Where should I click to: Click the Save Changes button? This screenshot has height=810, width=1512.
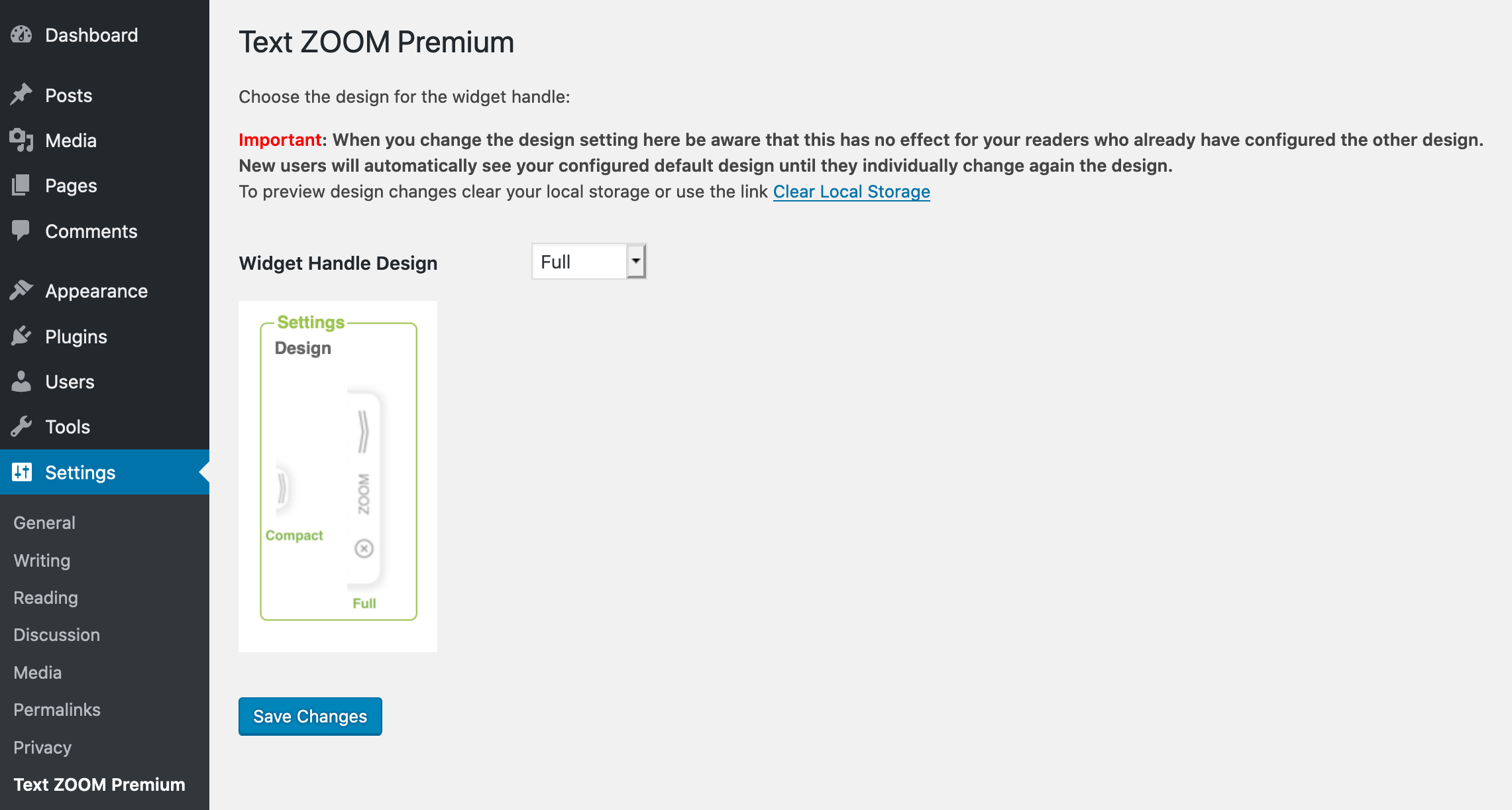pos(310,717)
